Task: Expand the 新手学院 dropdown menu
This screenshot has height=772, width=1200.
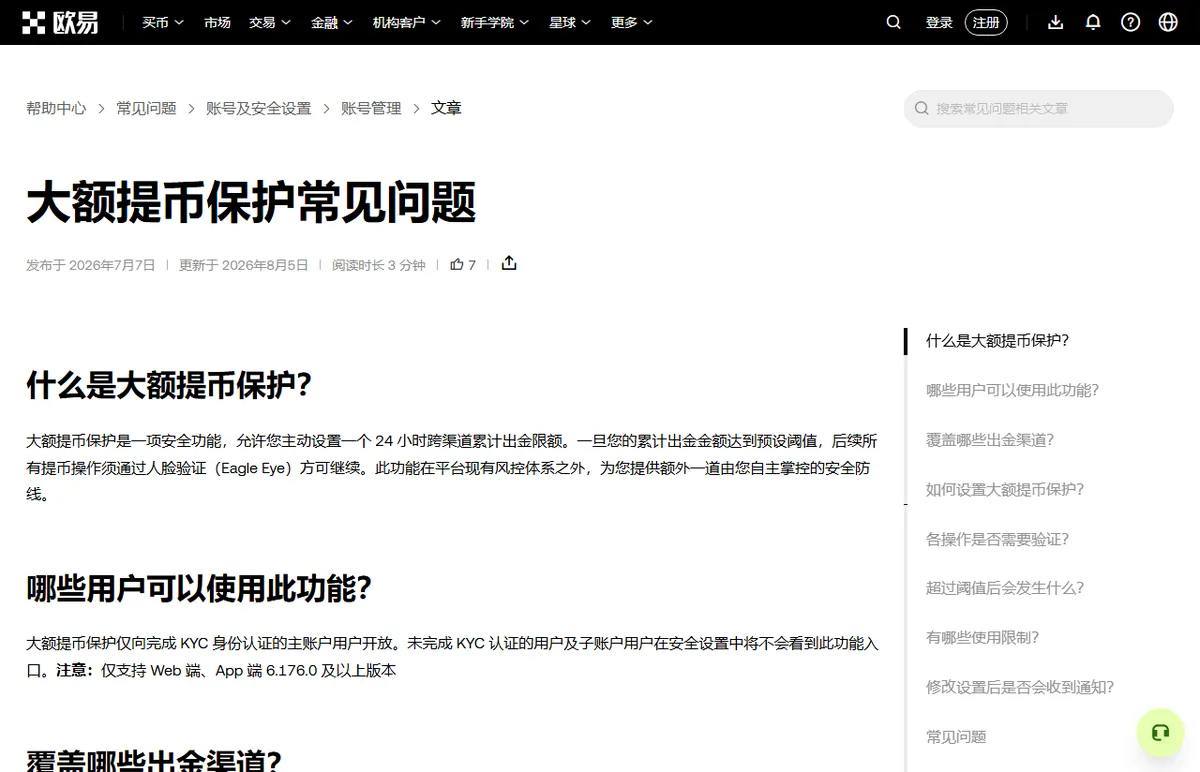Action: 495,22
